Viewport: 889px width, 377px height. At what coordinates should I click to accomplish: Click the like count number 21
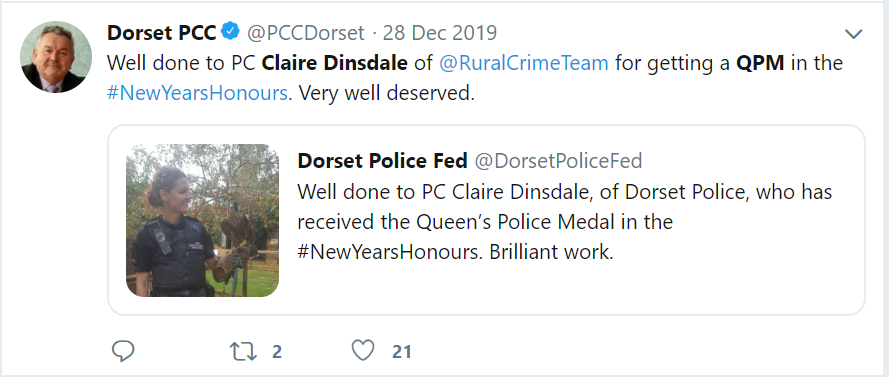pos(401,352)
